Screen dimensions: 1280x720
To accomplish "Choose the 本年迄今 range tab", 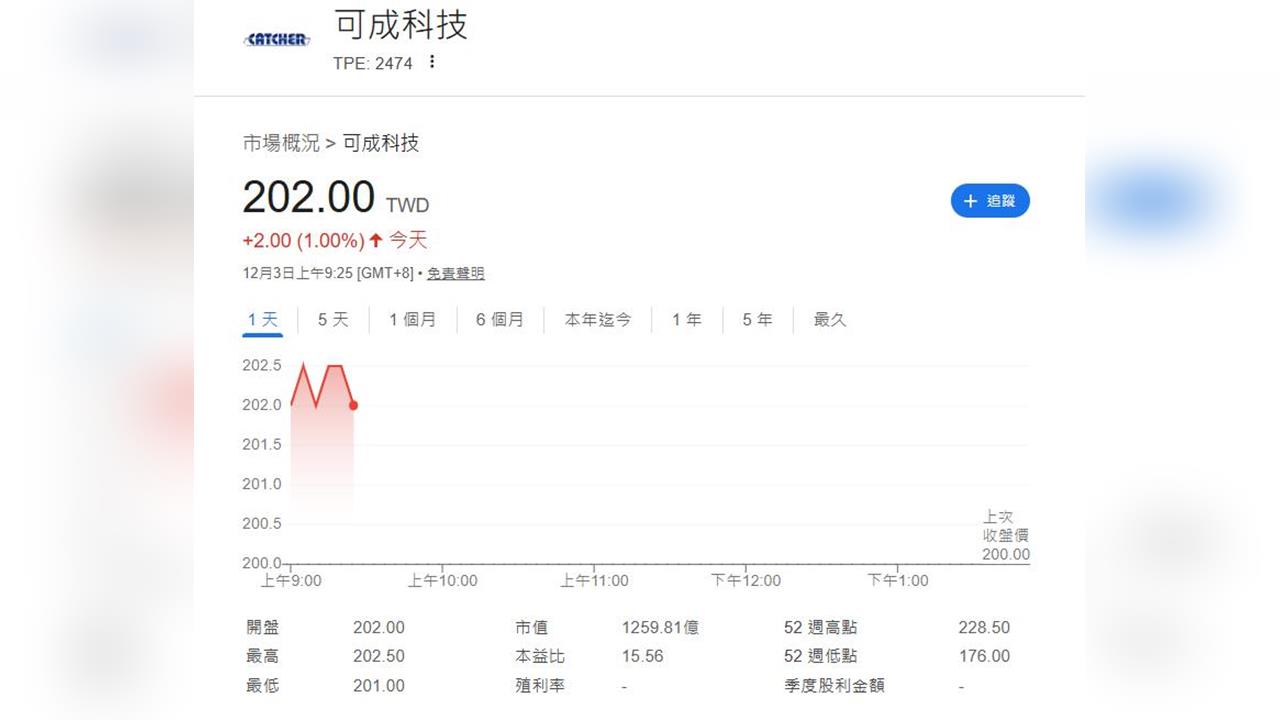I will pyautogui.click(x=597, y=319).
